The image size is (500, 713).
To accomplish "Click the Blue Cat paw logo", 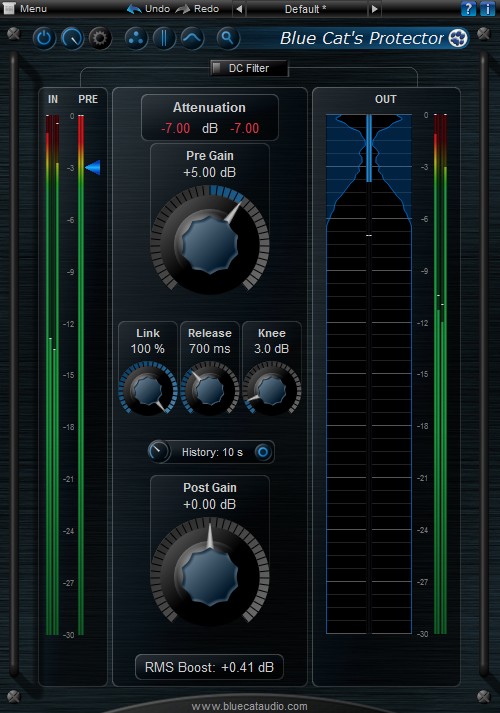I will [x=458, y=38].
